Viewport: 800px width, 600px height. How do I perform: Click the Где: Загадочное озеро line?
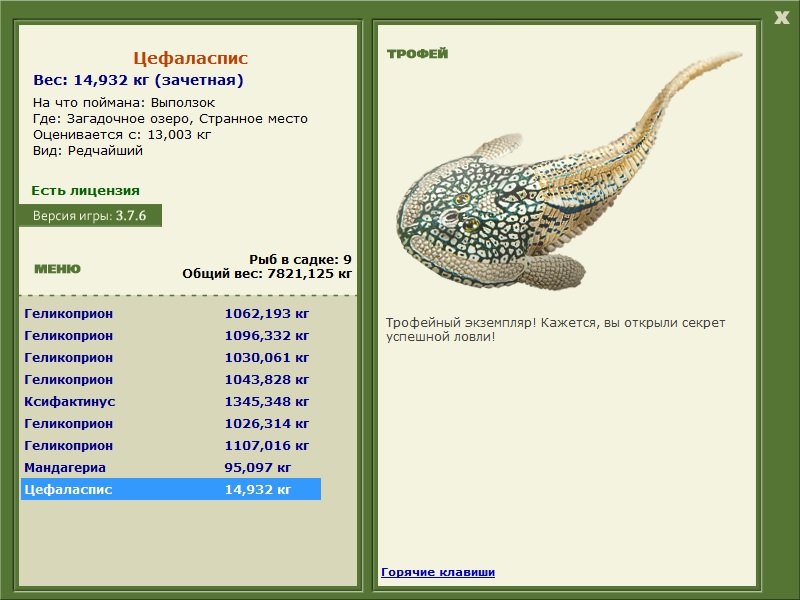click(x=170, y=119)
